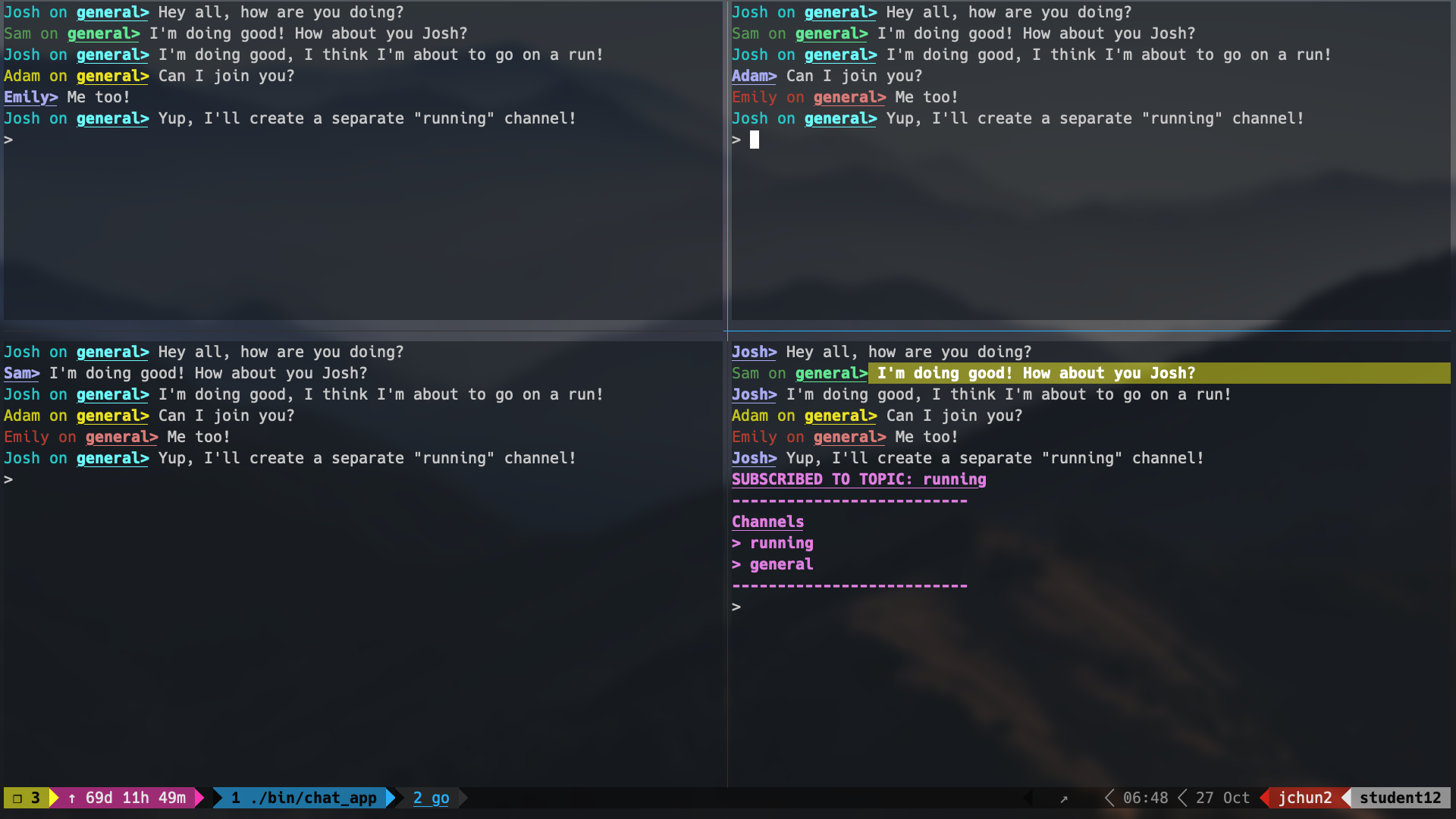The height and width of the screenshot is (819, 1456).
Task: Focus the prompt in the bottom-right pane
Action: pos(737,607)
